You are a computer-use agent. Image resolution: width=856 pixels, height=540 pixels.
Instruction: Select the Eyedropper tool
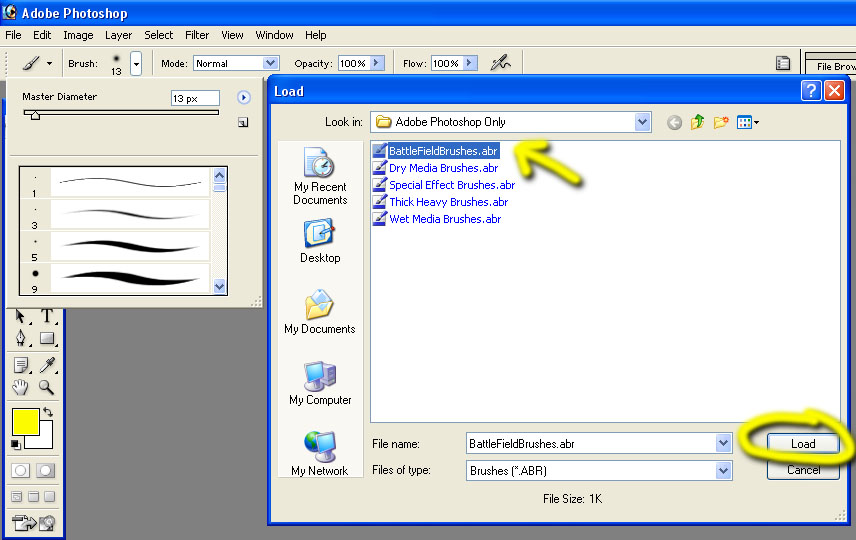coord(46,365)
